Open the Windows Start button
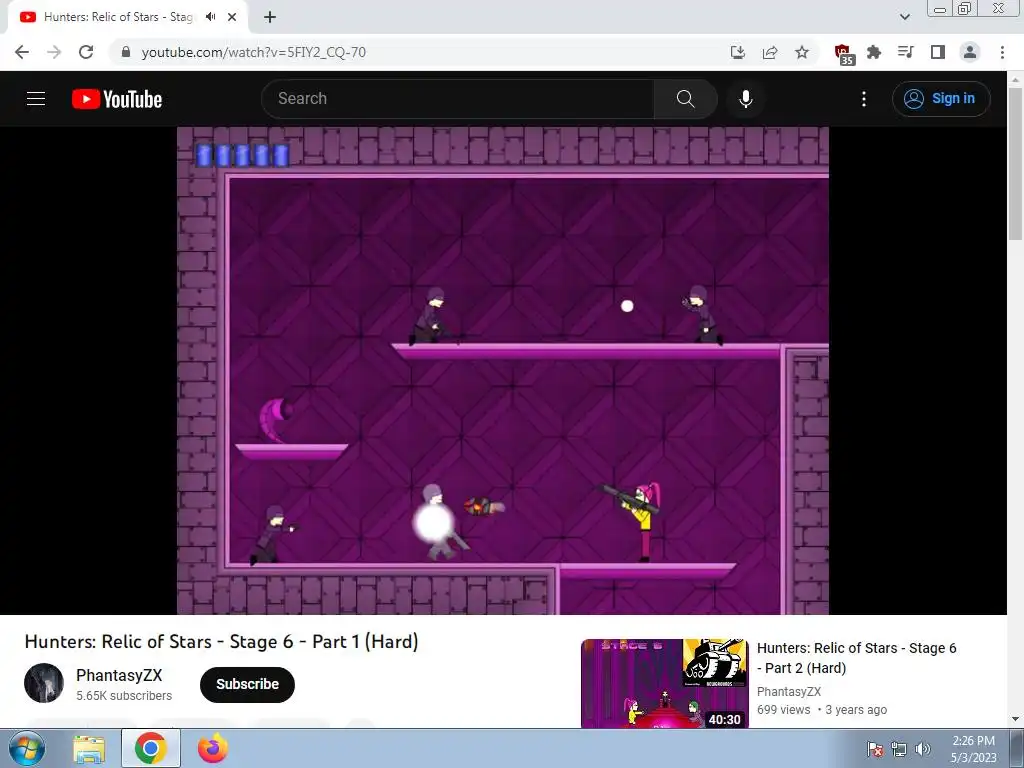The height and width of the screenshot is (768, 1024). click(26, 748)
